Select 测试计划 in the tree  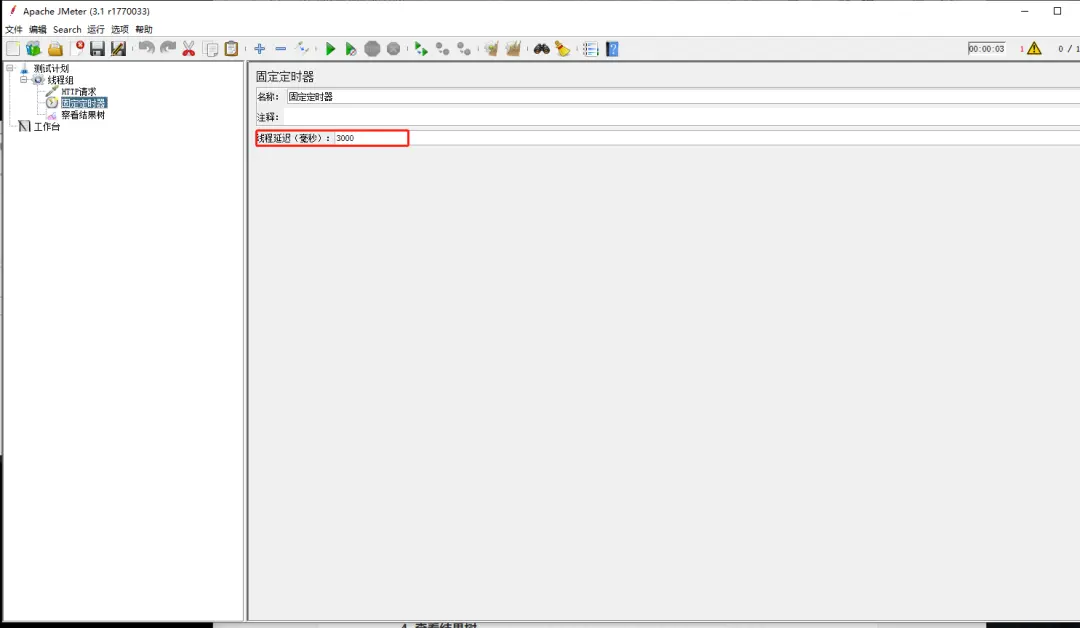tap(52, 68)
